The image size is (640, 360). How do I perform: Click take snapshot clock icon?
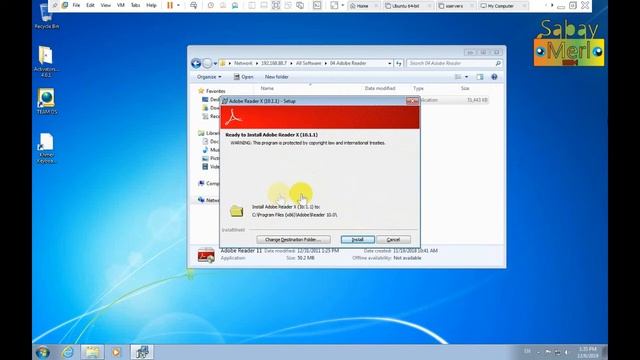(211, 5)
